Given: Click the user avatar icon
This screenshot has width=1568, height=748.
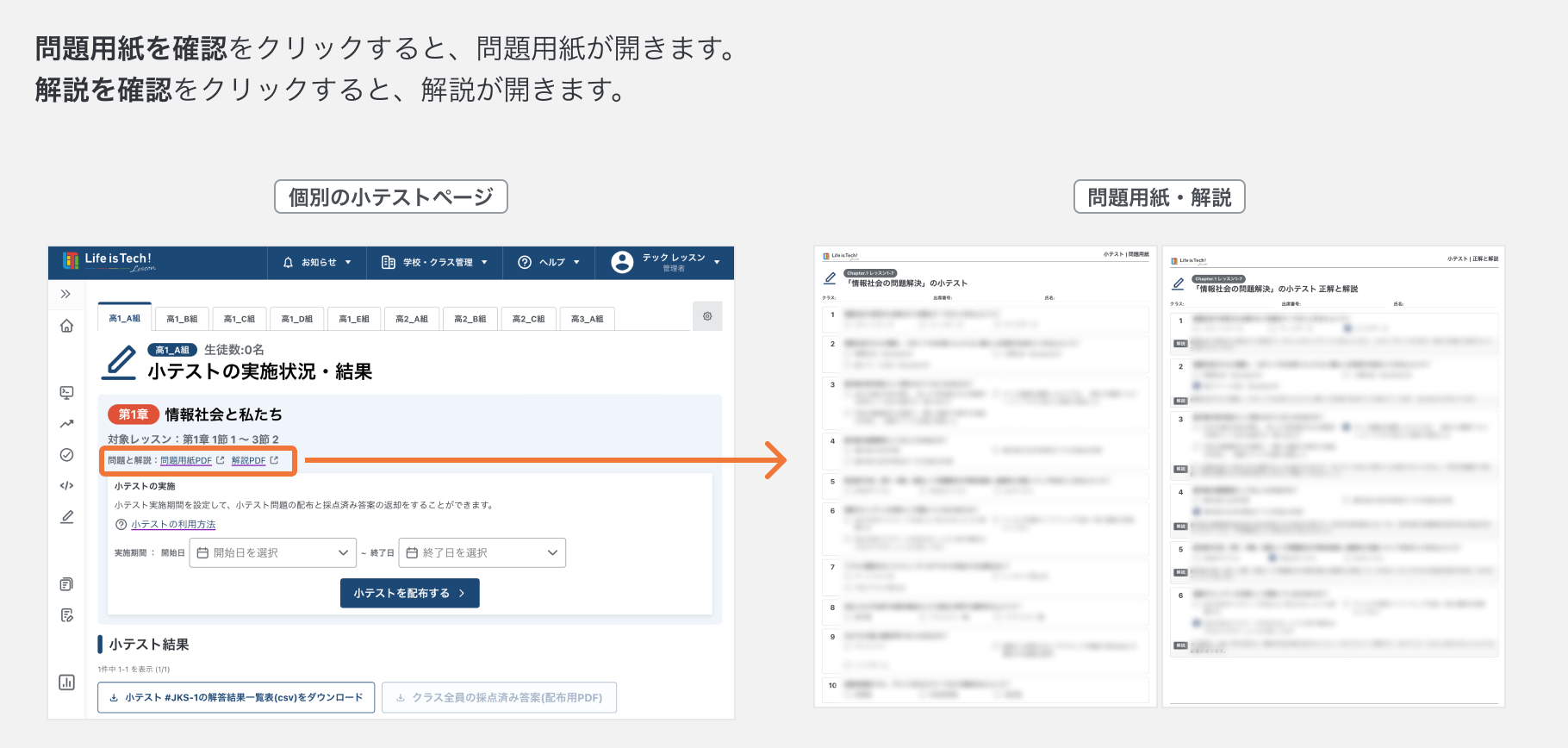Looking at the screenshot, I should (x=622, y=262).
